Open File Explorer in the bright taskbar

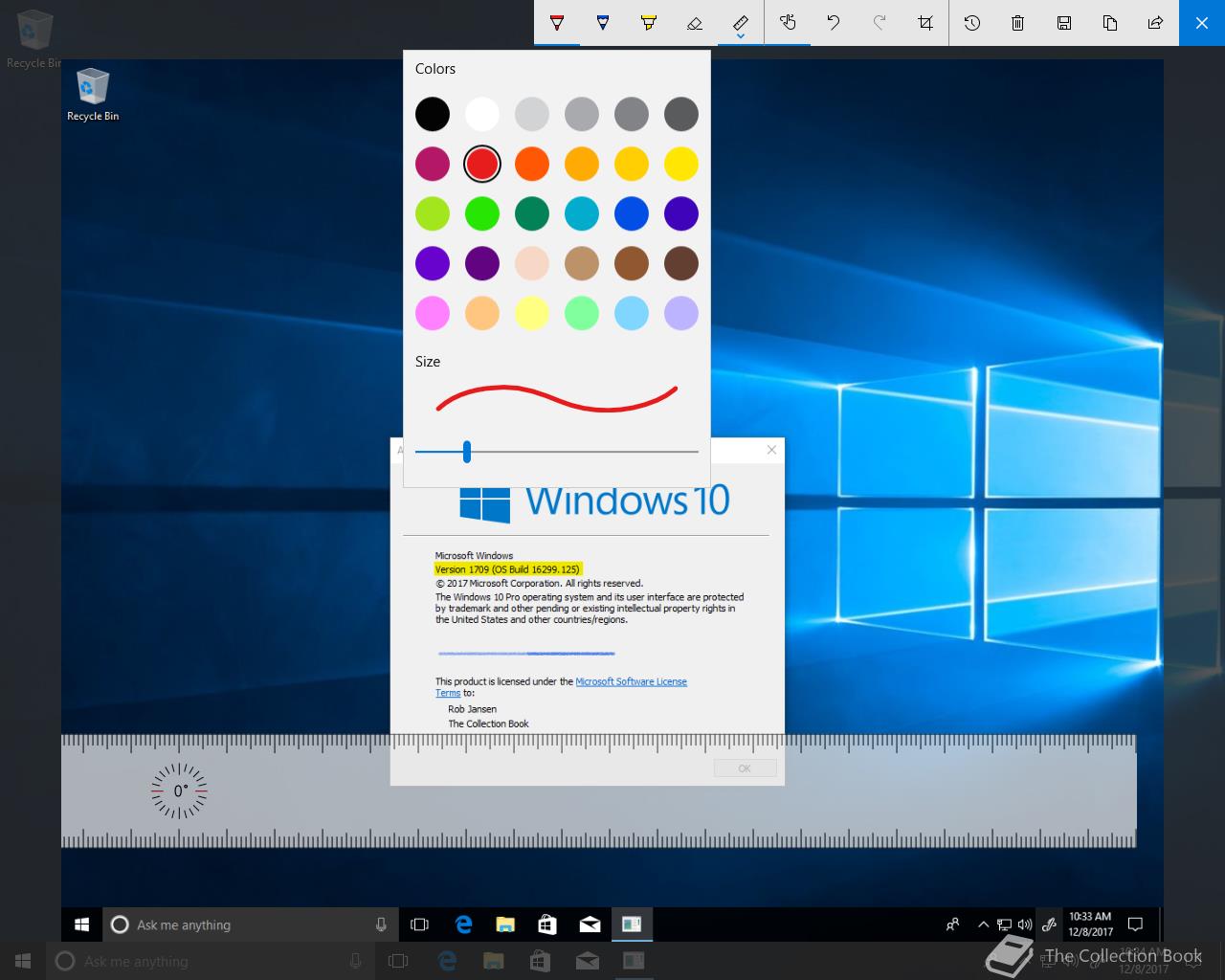pos(505,924)
